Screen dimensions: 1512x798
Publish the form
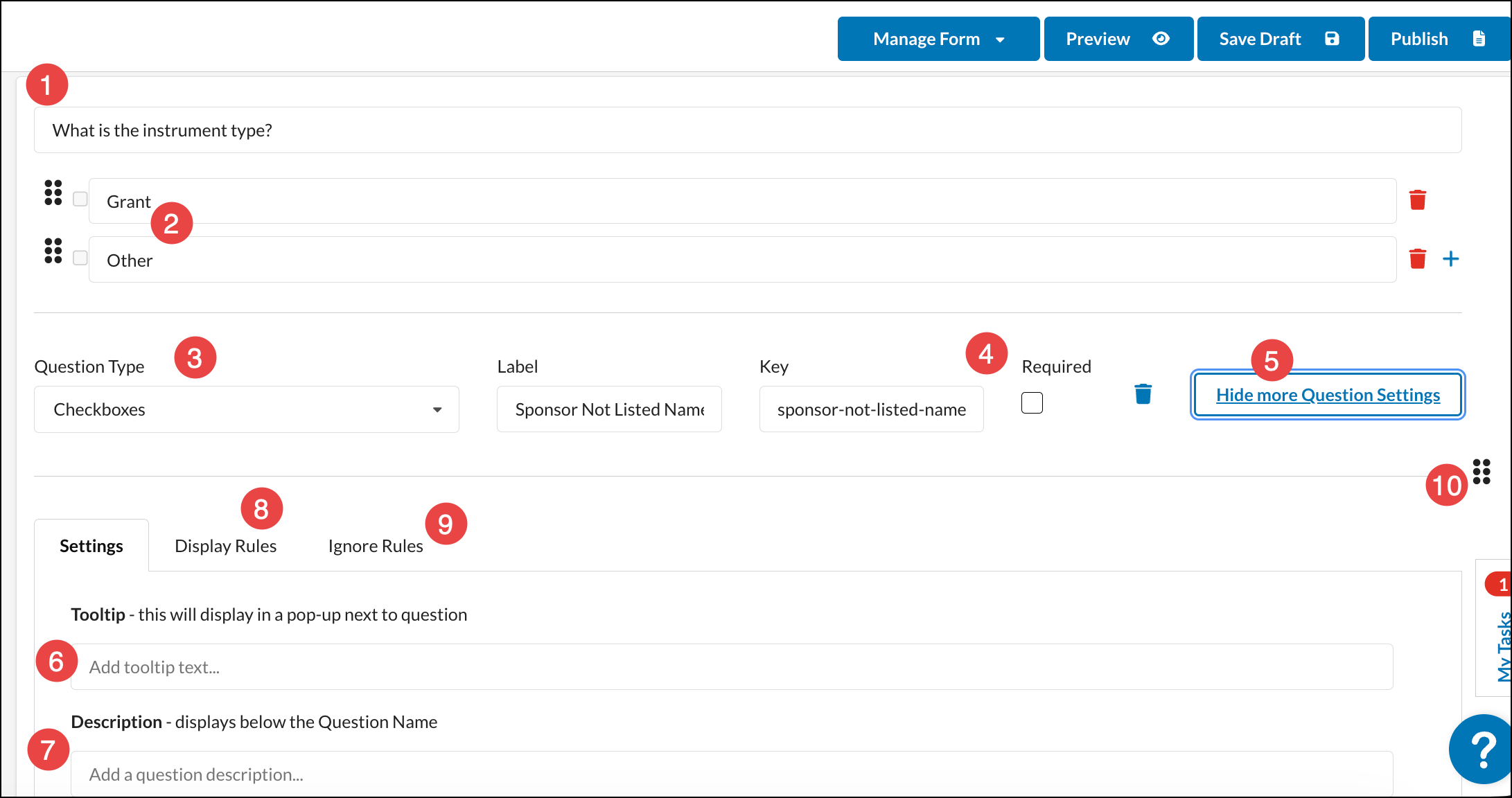tap(1439, 39)
